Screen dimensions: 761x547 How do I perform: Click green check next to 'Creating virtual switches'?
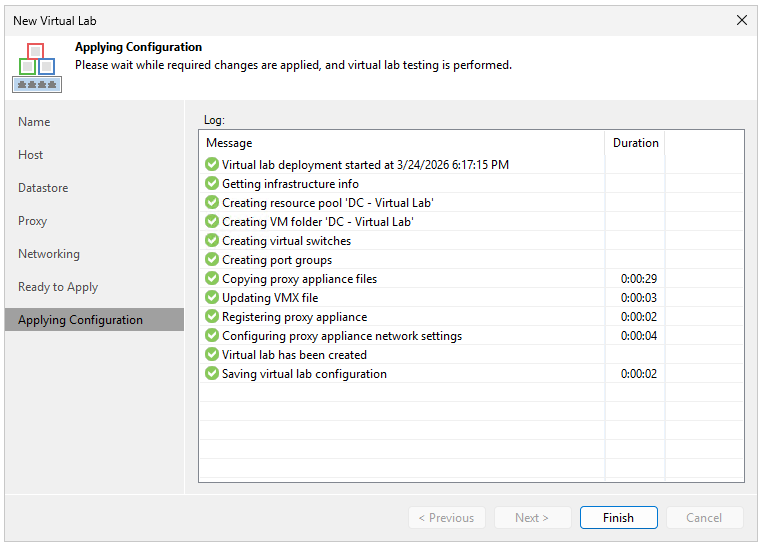pyautogui.click(x=211, y=241)
